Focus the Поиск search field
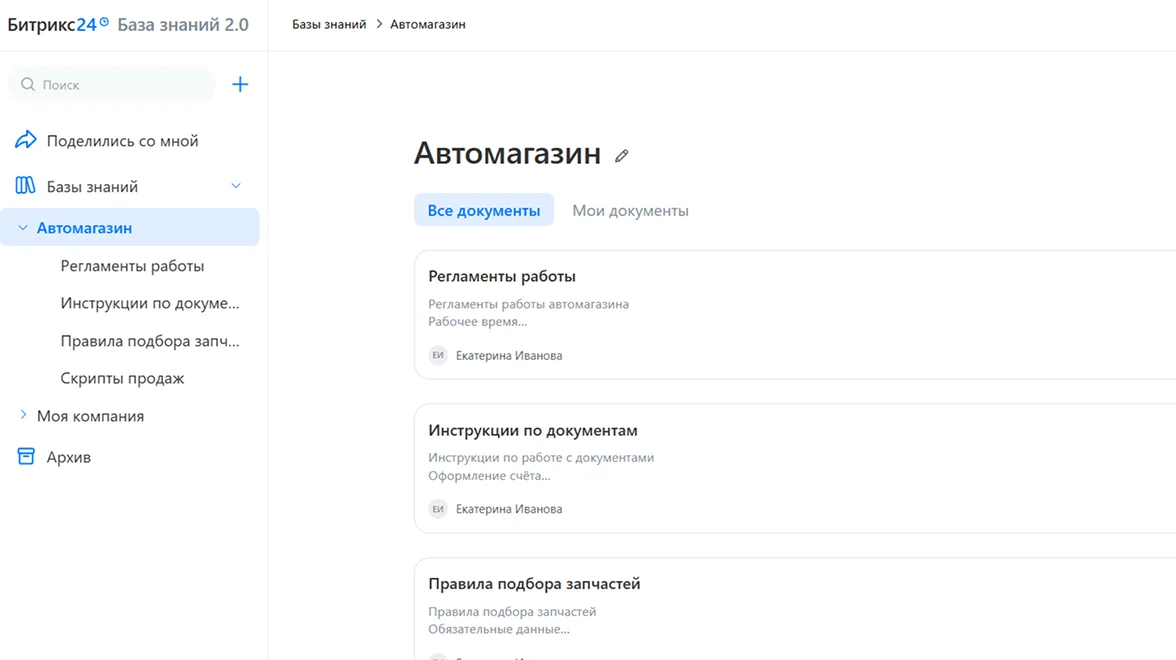 111,84
